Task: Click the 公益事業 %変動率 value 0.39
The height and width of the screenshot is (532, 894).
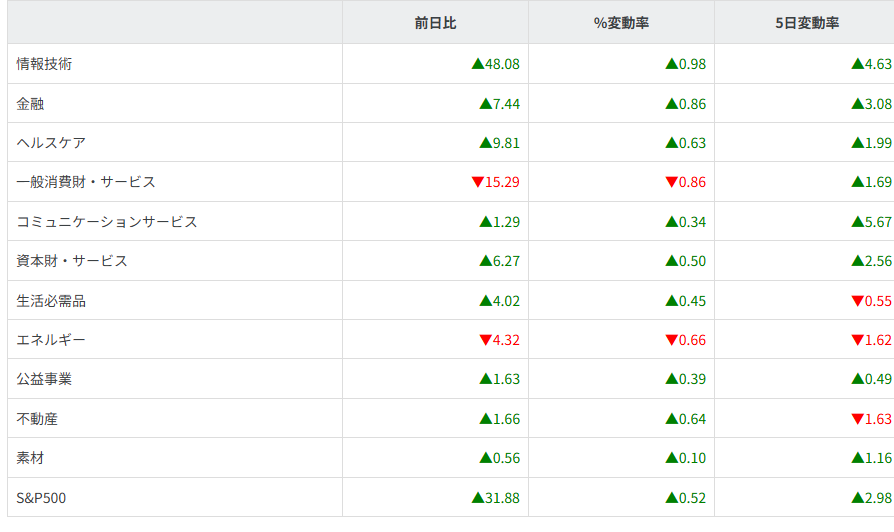Action: coord(691,380)
